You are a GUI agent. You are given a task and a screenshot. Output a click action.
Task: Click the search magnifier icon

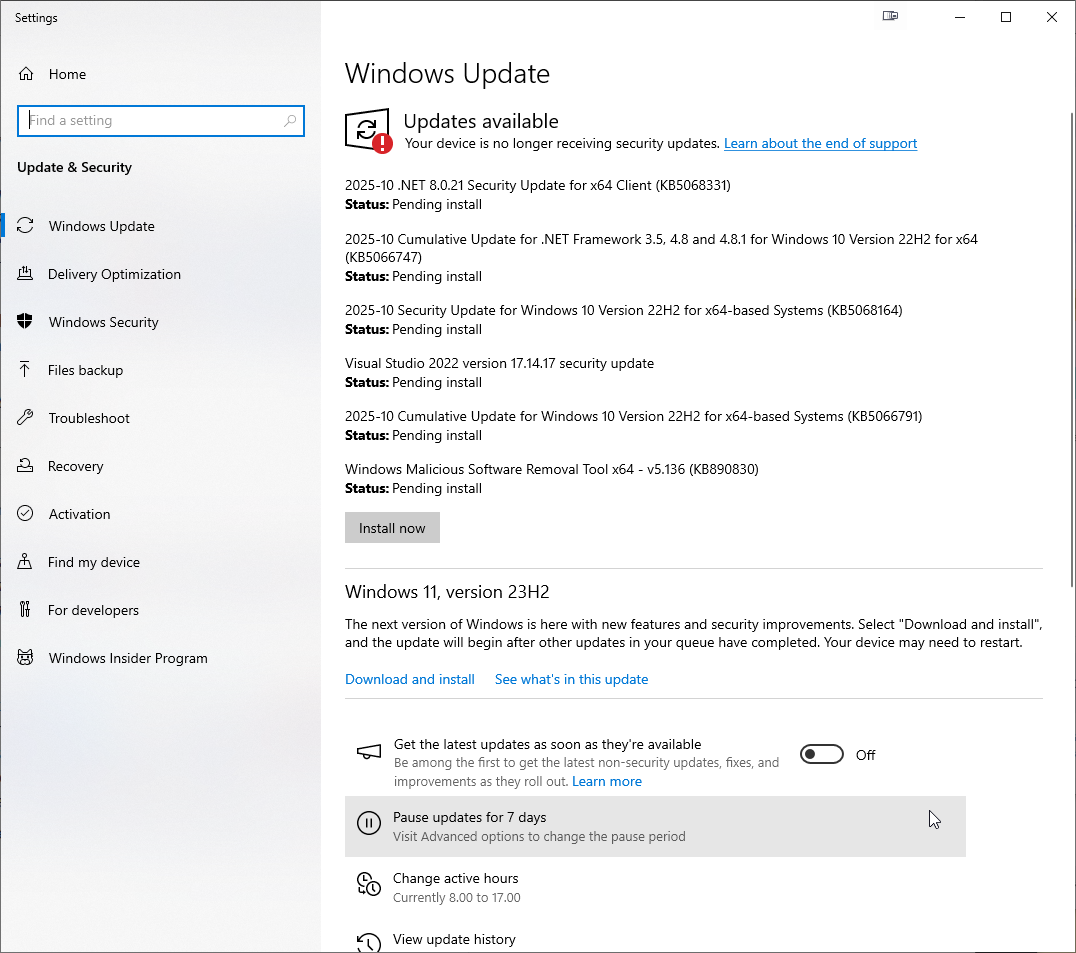pos(290,121)
